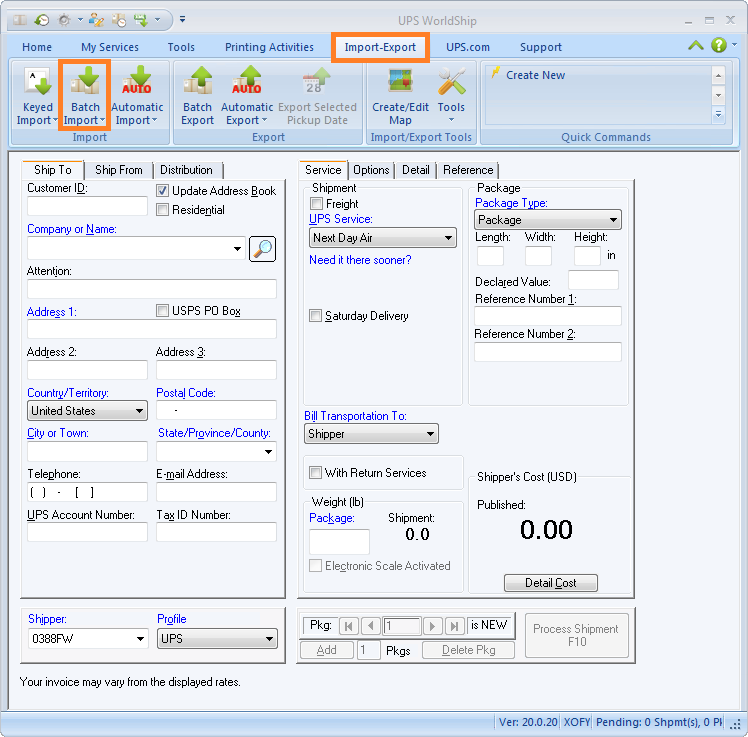This screenshot has height=737, width=748.
Task: Click the Create New quick command
Action: (x=535, y=75)
